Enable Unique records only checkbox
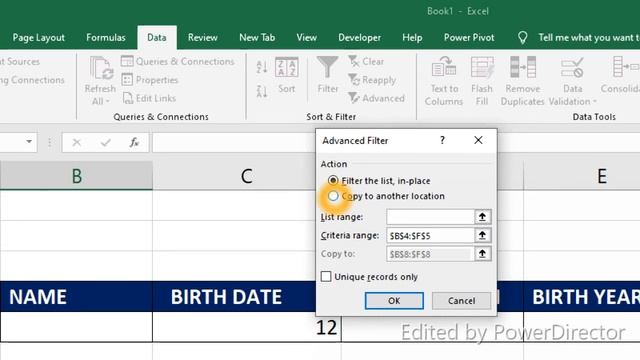 coord(326,277)
